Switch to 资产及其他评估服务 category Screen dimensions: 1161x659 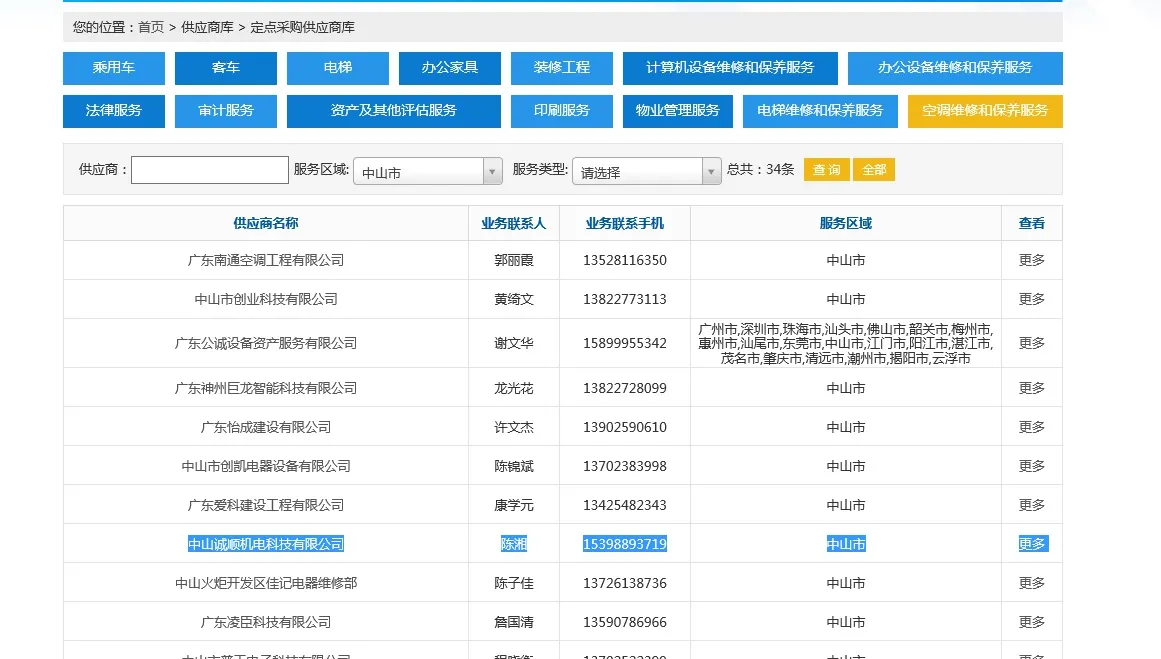(x=394, y=111)
